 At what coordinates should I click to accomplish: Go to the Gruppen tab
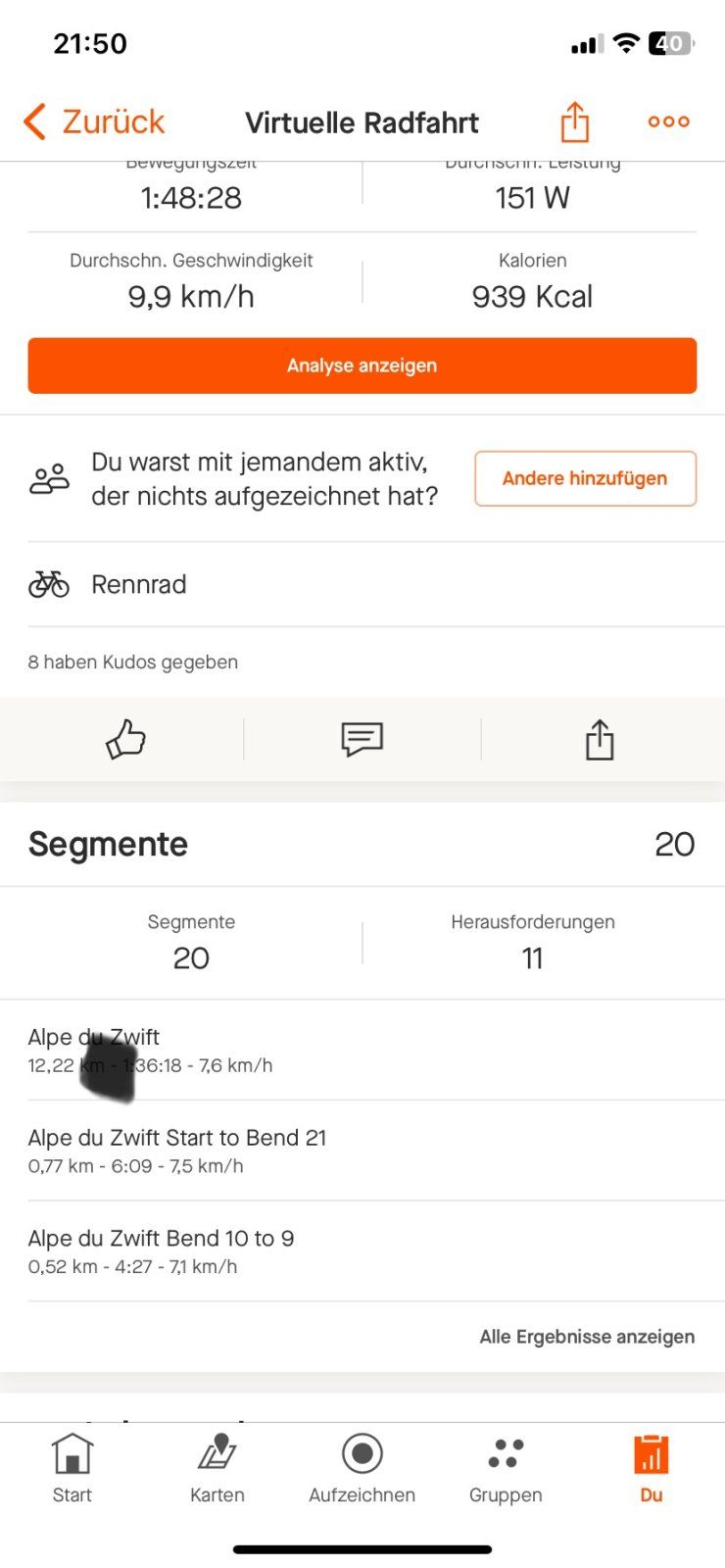[x=506, y=1467]
